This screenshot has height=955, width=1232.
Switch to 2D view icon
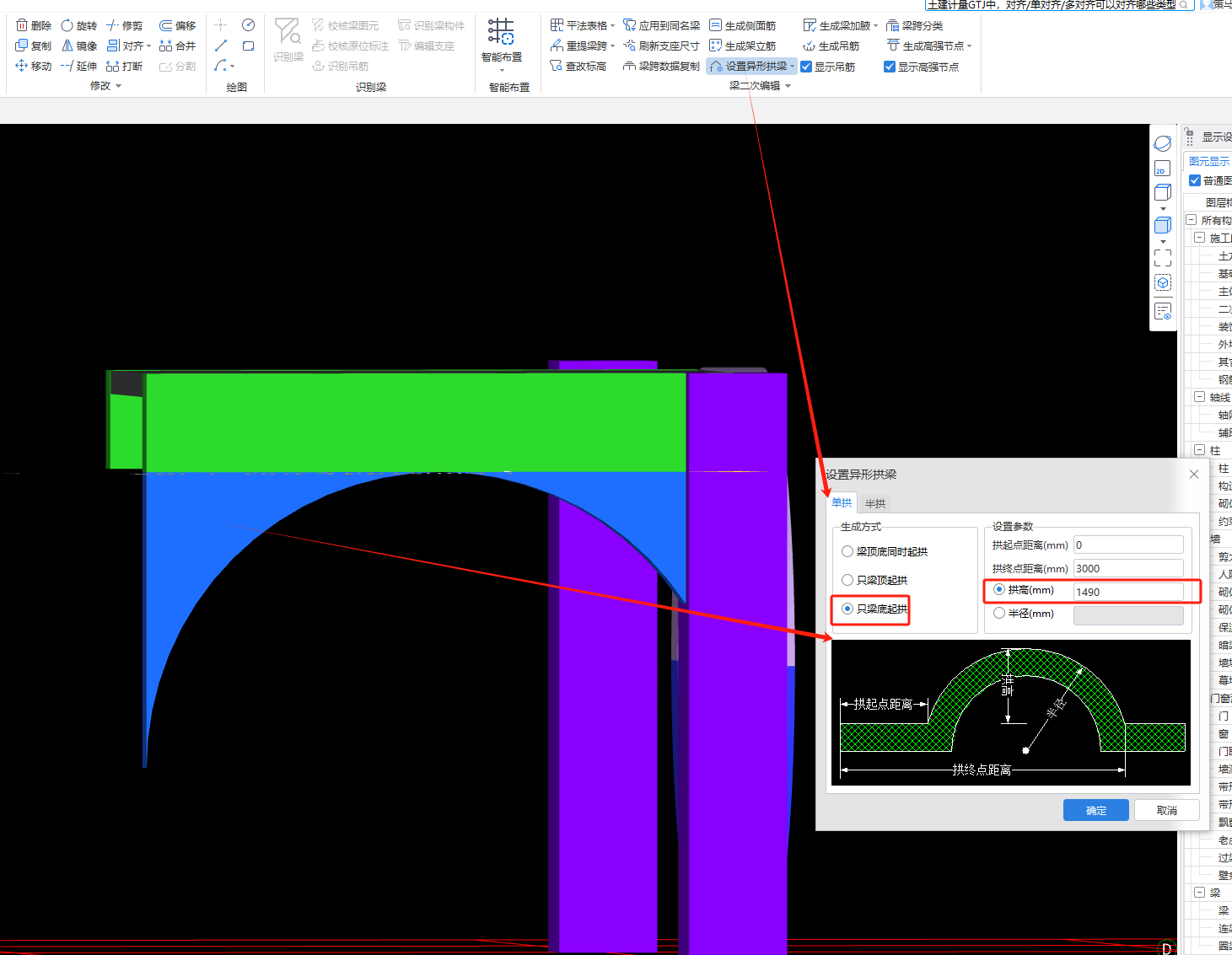click(x=1163, y=169)
